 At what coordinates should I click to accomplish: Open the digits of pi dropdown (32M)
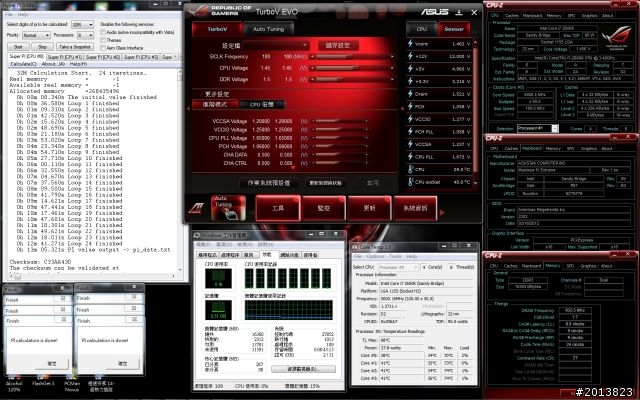tap(82, 24)
